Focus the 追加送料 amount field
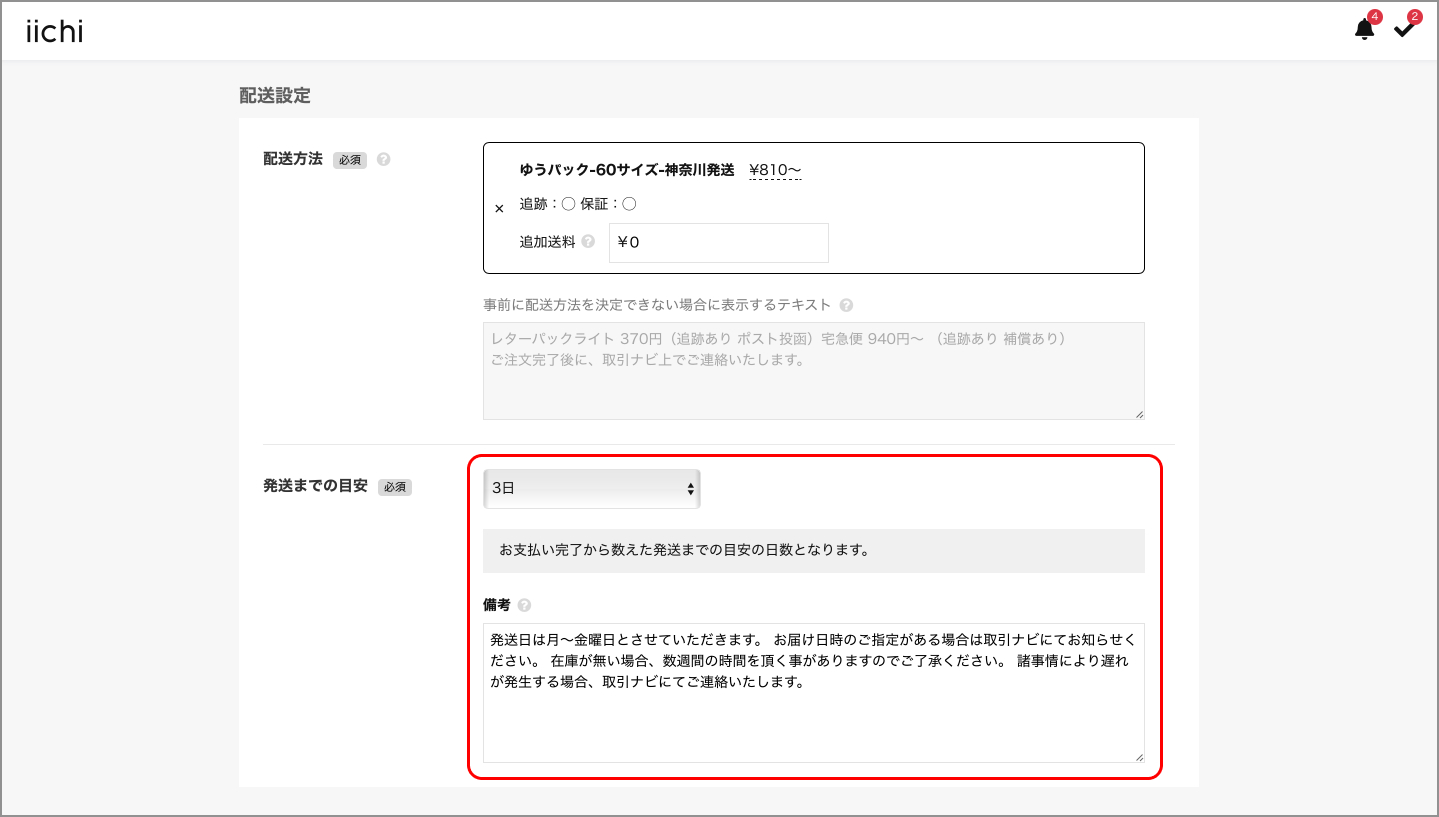The height and width of the screenshot is (817, 1439). (x=719, y=243)
